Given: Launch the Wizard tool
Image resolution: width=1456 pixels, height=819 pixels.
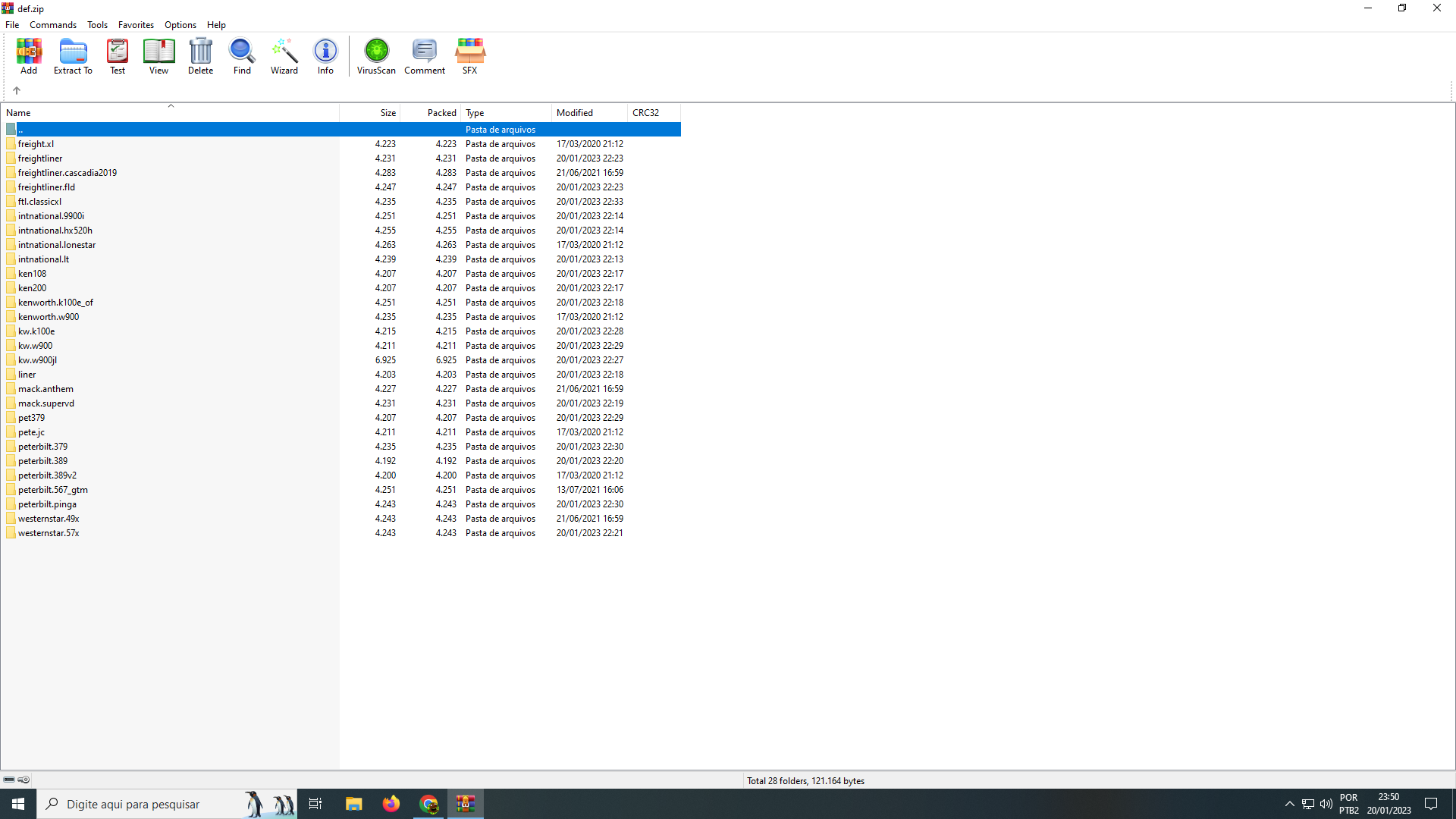Looking at the screenshot, I should [284, 55].
